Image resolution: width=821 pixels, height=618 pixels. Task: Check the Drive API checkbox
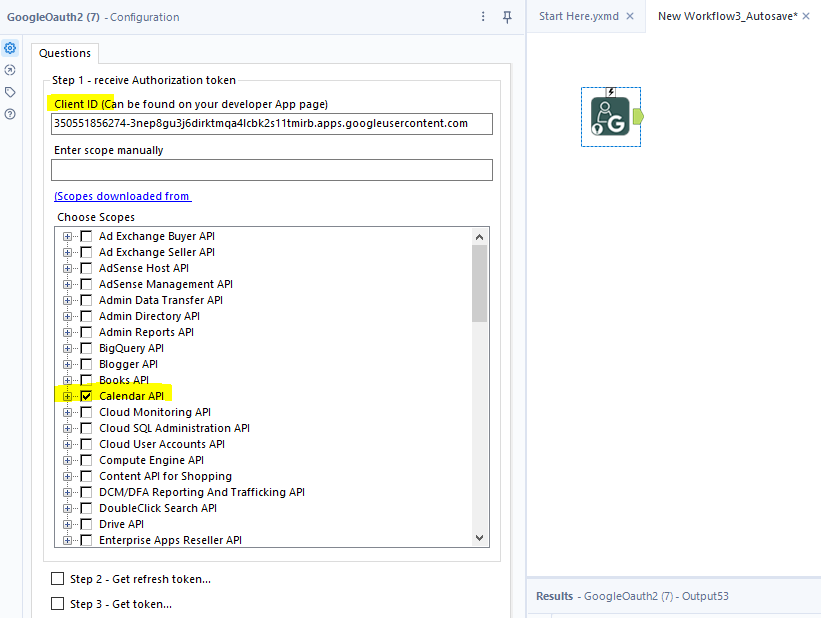tap(86, 524)
